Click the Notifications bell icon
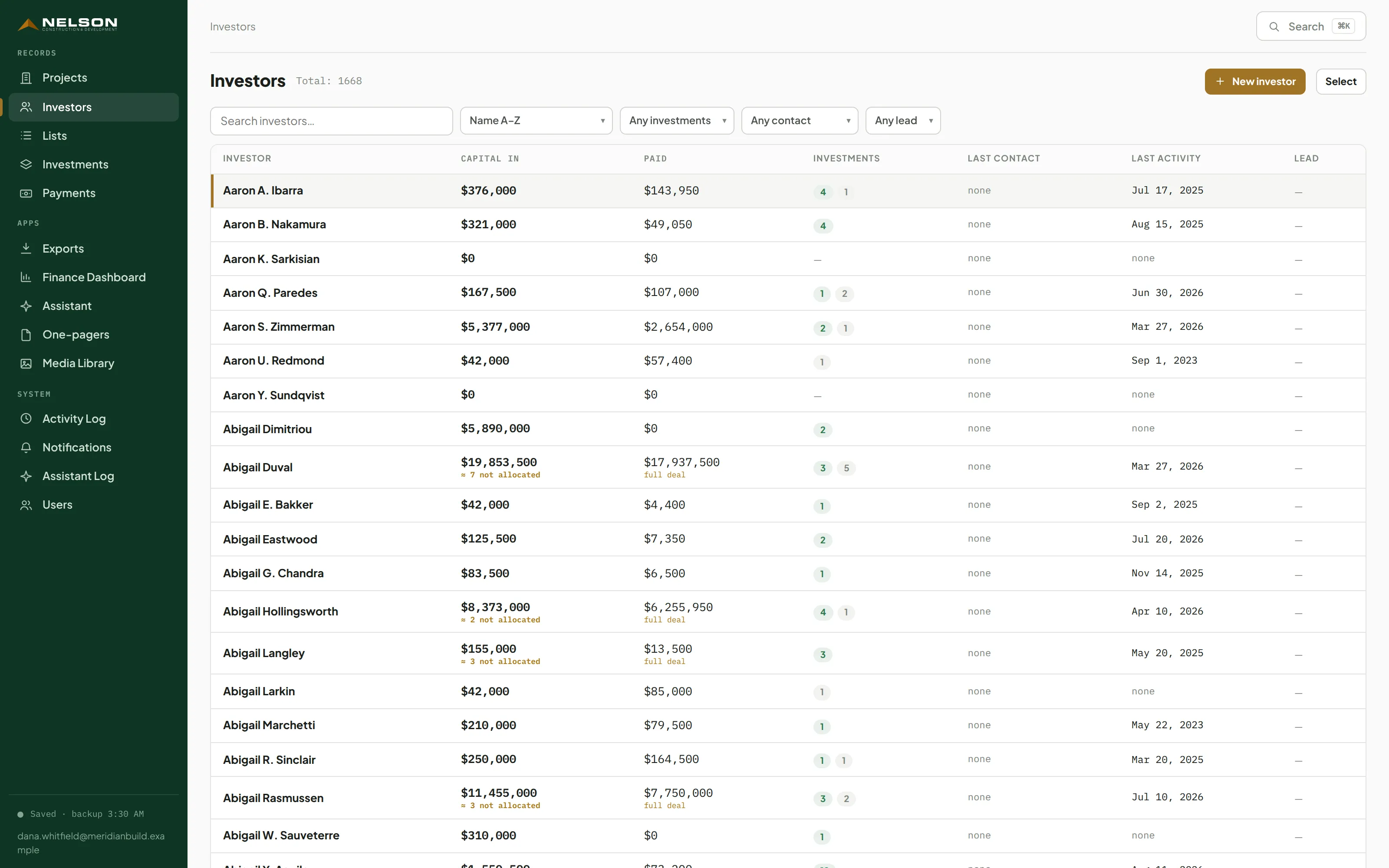Screen dimensions: 1389x868 [26, 447]
